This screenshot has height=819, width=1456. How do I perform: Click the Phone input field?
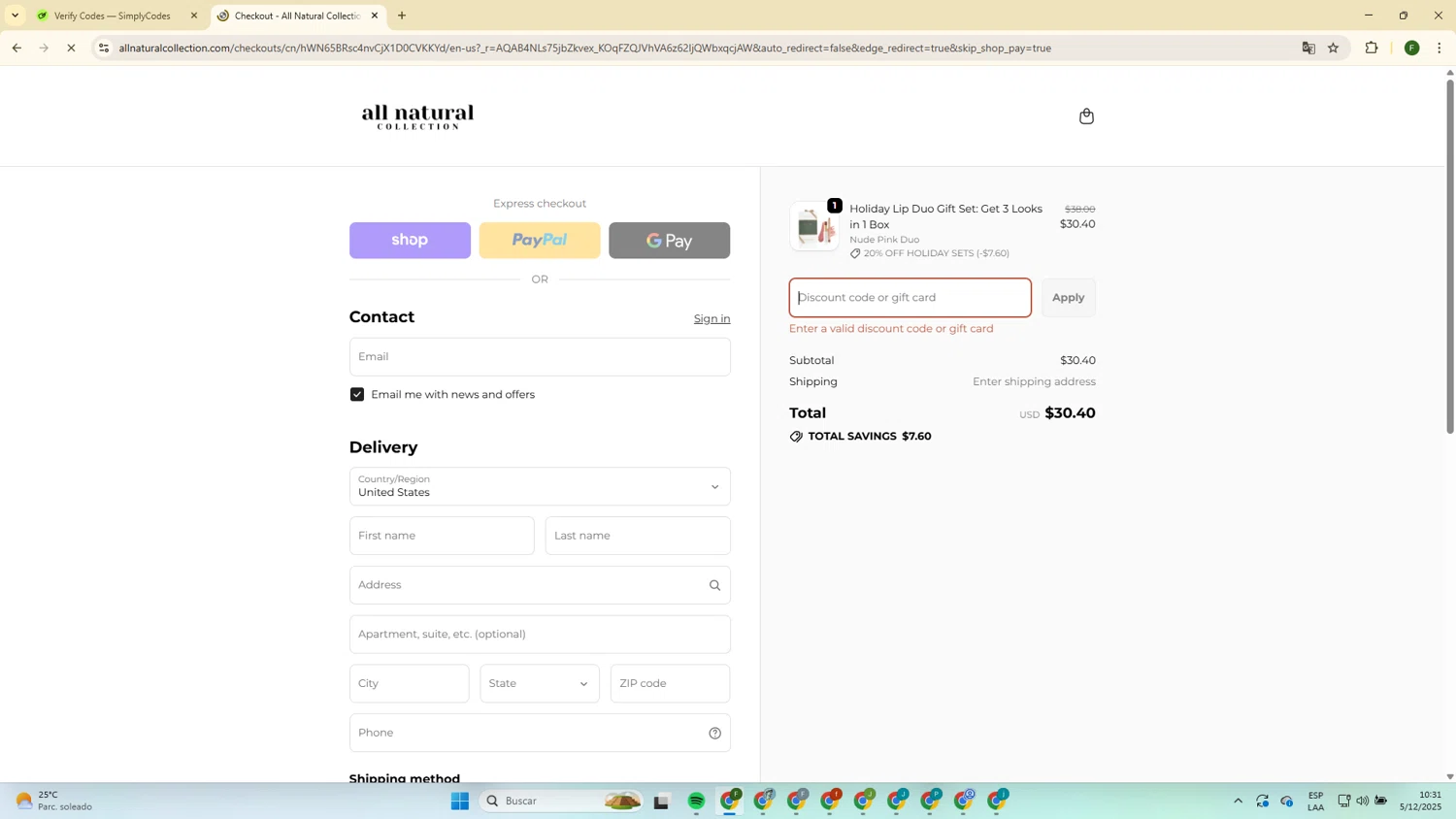coord(540,733)
